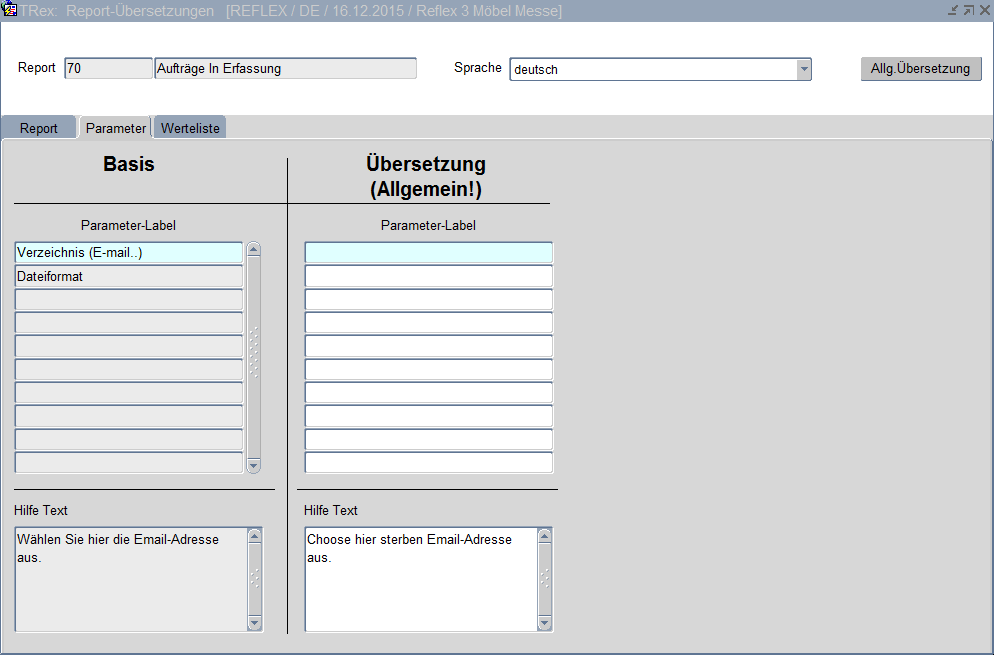Click the Report number field showing 70
This screenshot has width=994, height=655.
pyautogui.click(x=108, y=69)
